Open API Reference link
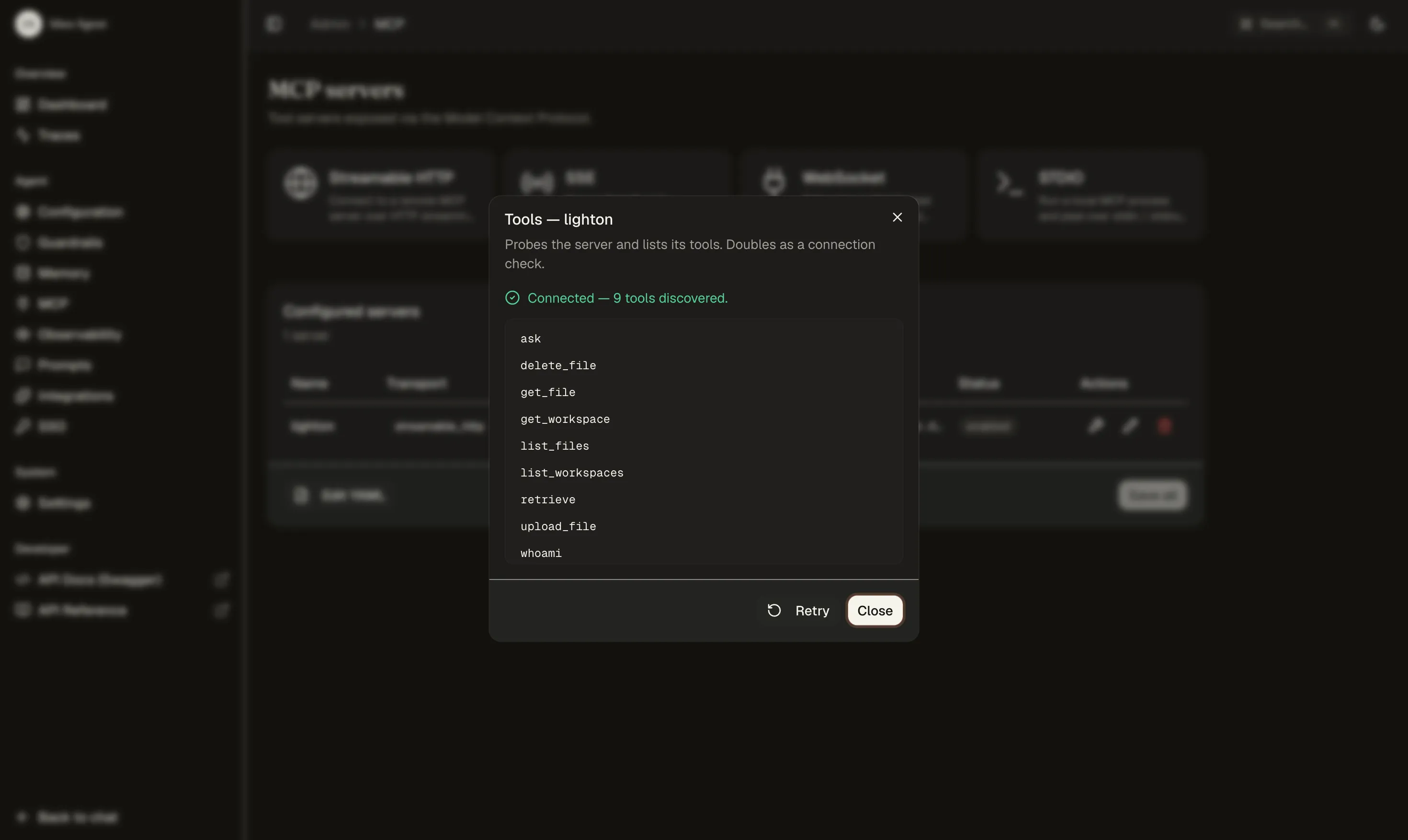This screenshot has height=840, width=1408. tap(83, 610)
